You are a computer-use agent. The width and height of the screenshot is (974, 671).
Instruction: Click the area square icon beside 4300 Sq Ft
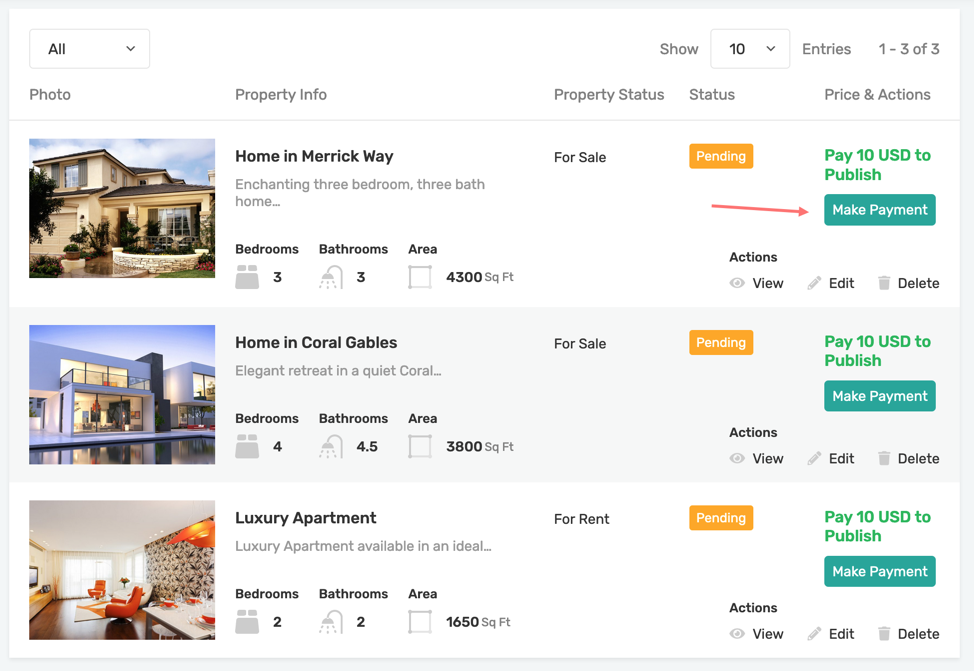[420, 277]
